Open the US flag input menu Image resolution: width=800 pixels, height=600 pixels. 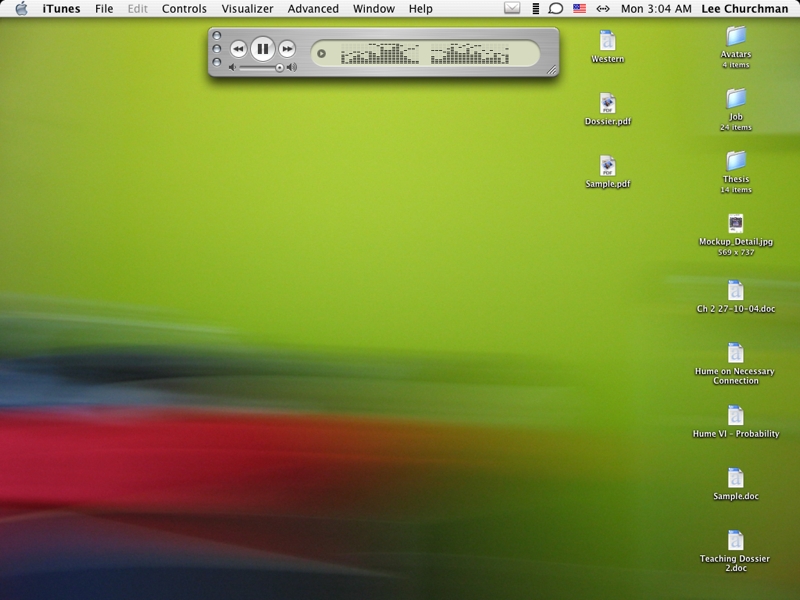click(x=580, y=9)
